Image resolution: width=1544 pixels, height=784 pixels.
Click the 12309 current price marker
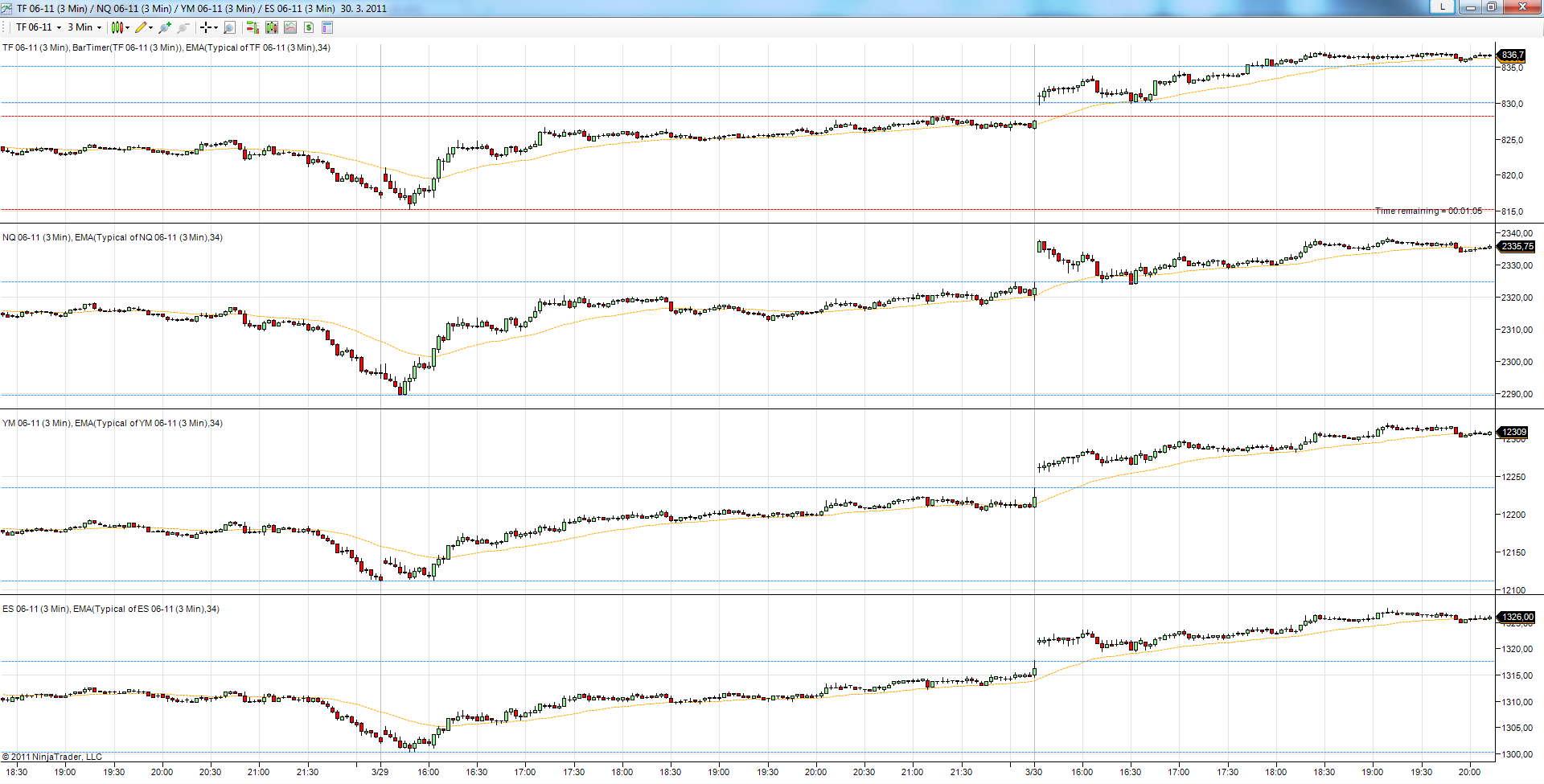(x=1513, y=432)
